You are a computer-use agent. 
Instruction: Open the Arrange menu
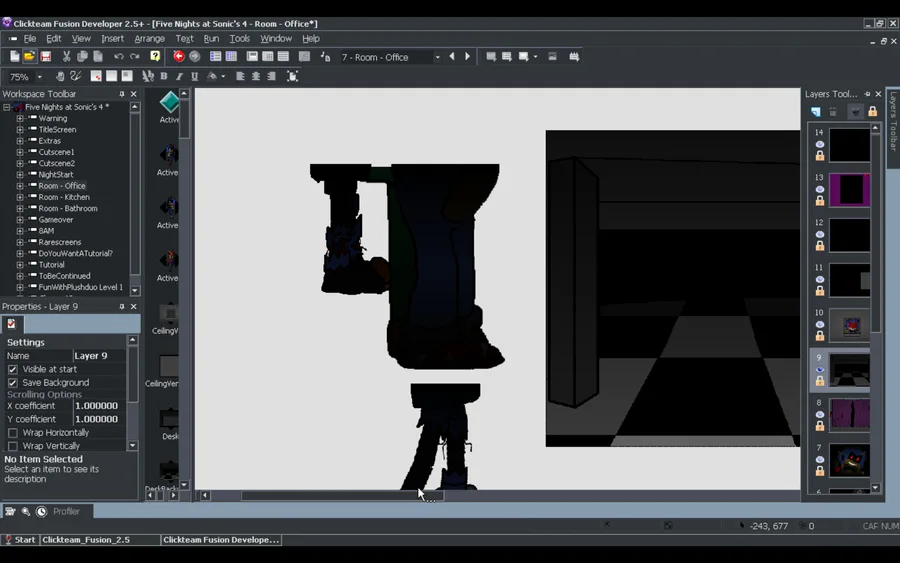(149, 39)
